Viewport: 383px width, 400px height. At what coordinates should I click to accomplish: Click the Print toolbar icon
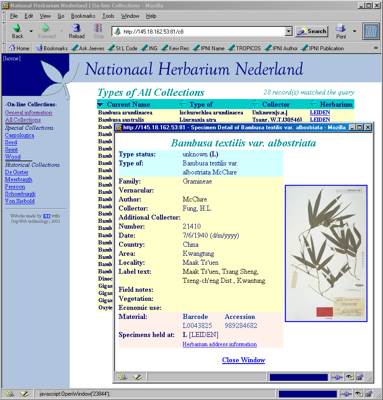point(341,31)
